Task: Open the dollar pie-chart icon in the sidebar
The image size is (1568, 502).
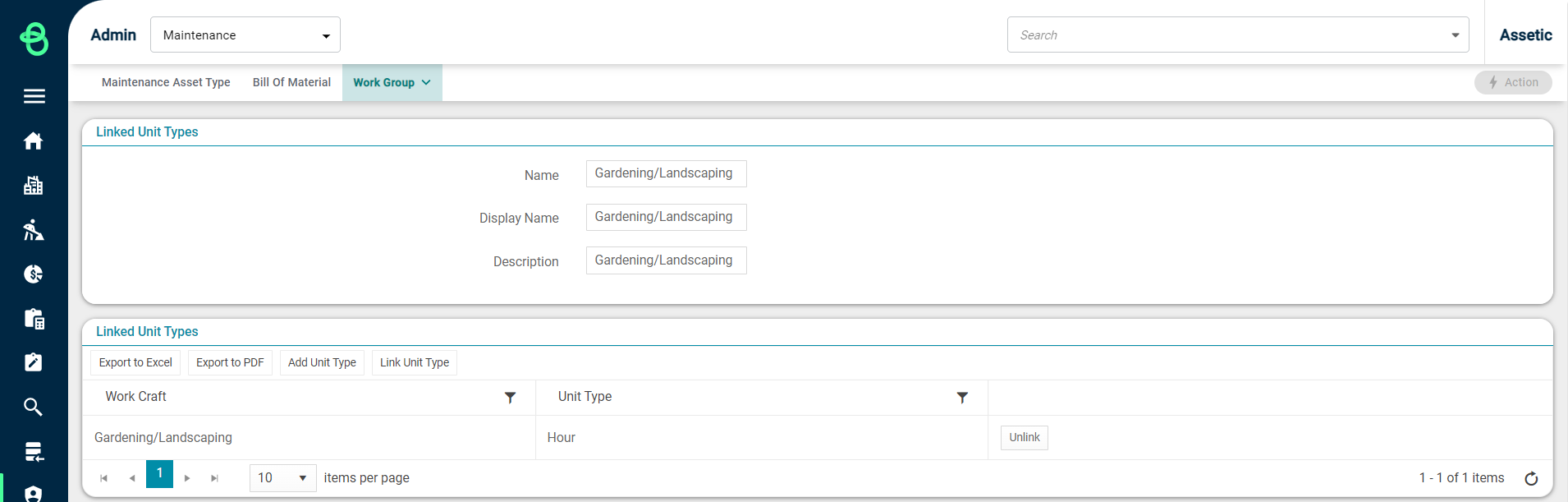Action: click(34, 274)
